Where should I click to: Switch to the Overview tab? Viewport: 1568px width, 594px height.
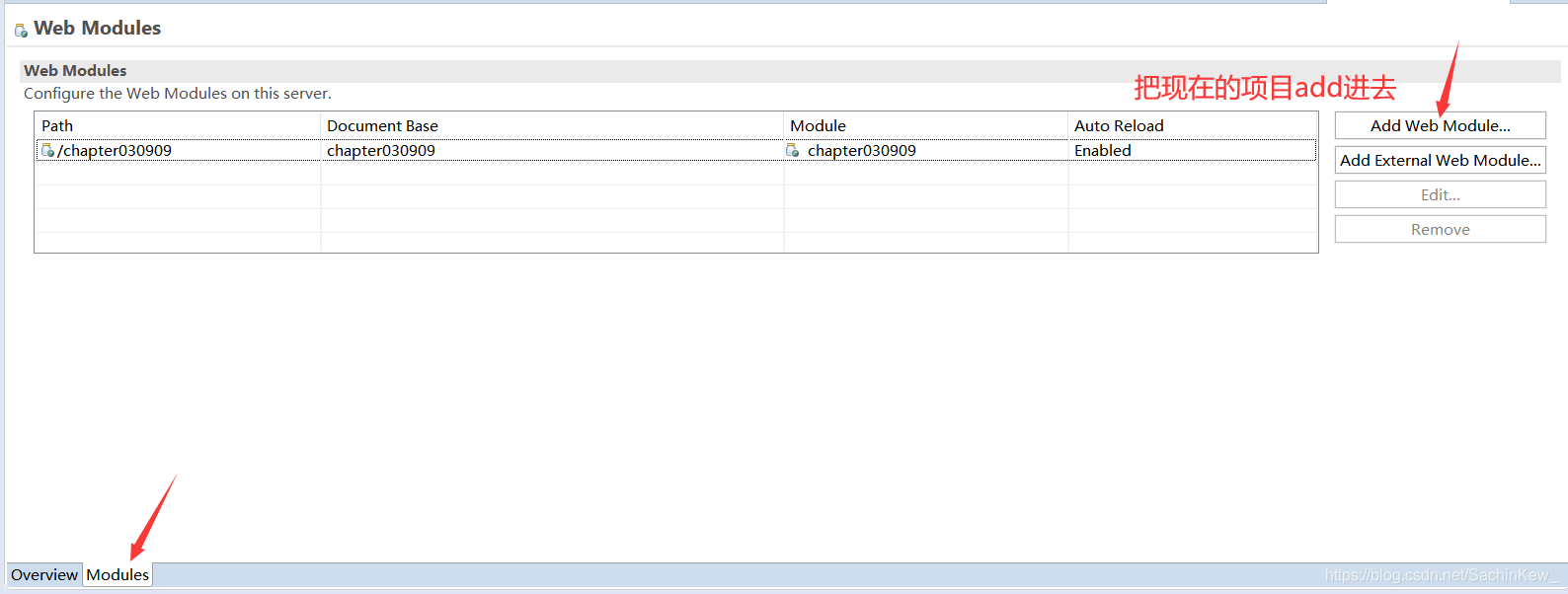click(44, 574)
